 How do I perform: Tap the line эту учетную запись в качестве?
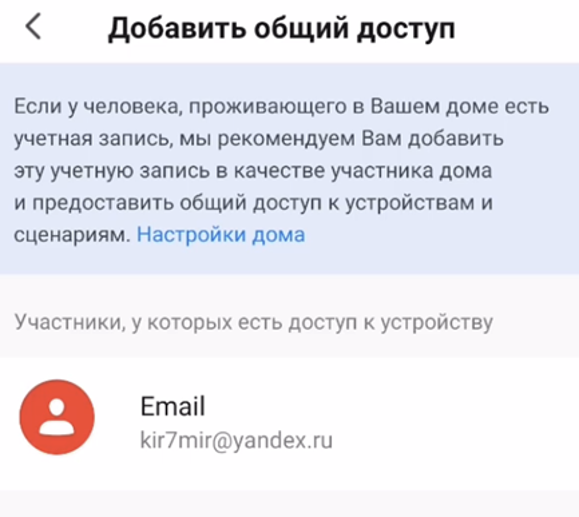253,171
